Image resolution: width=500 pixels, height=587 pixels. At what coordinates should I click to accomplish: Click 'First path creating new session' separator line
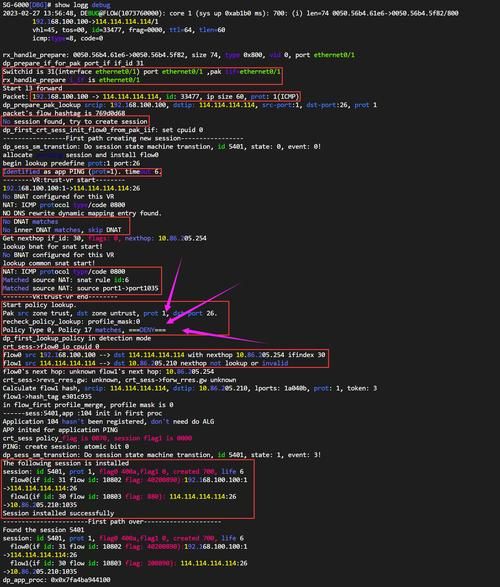pyautogui.click(x=123, y=138)
